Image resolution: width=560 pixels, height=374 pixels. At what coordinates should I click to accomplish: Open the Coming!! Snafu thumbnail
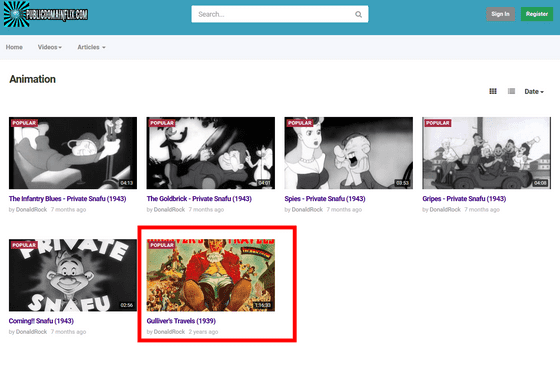(x=73, y=275)
